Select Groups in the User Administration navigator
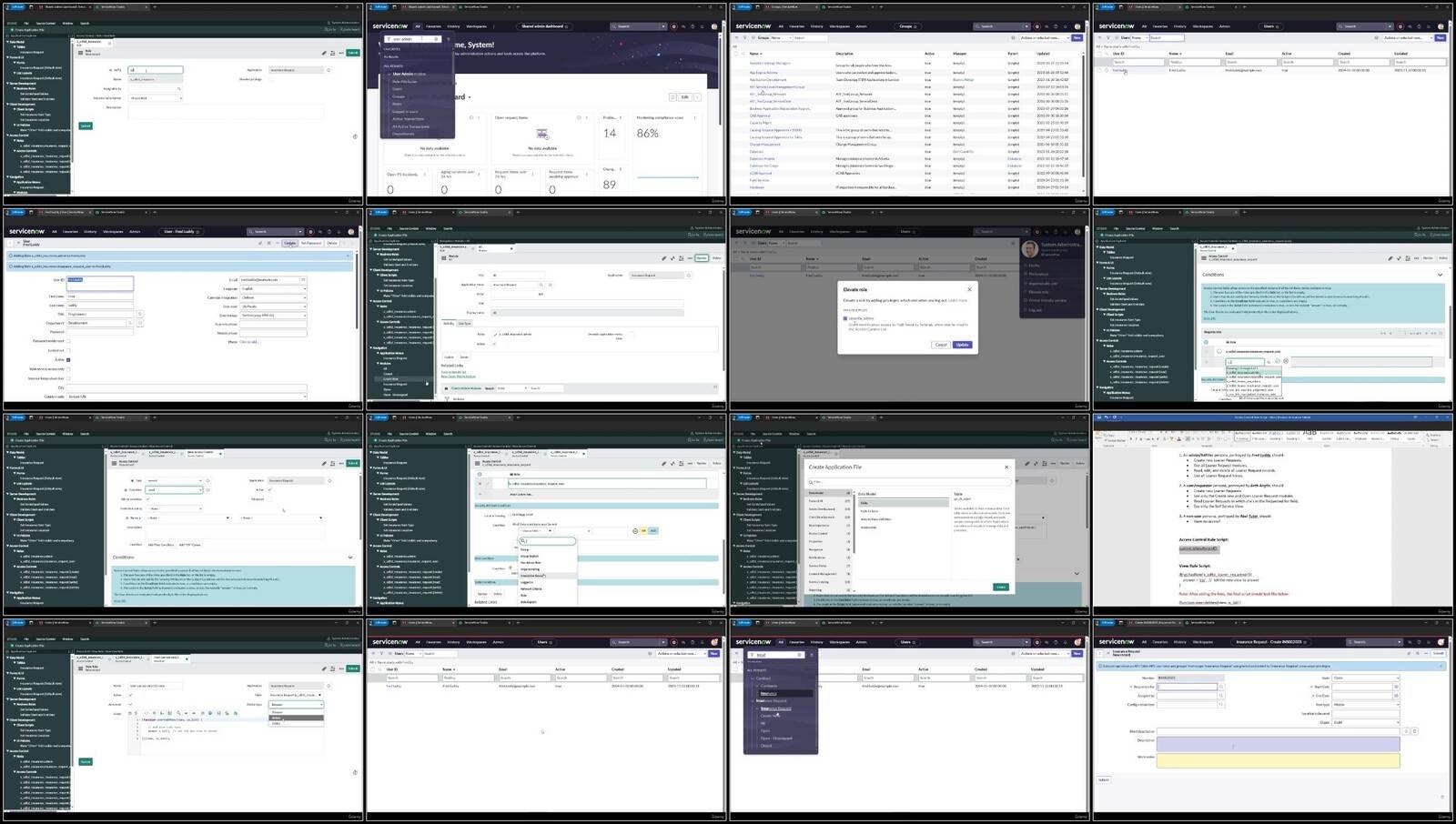1456x824 pixels. [399, 96]
